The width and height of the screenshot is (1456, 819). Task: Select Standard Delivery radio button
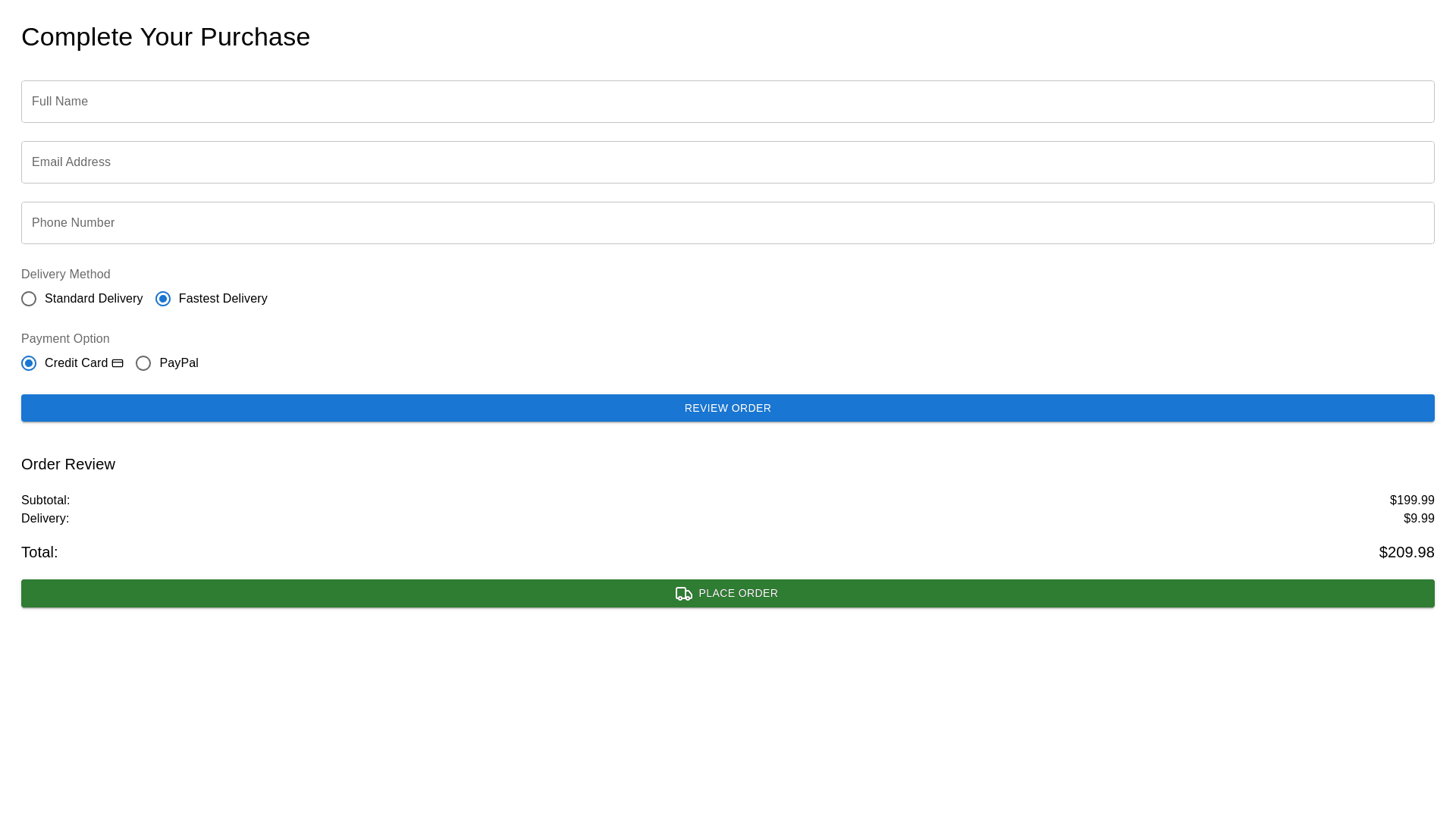point(29,299)
